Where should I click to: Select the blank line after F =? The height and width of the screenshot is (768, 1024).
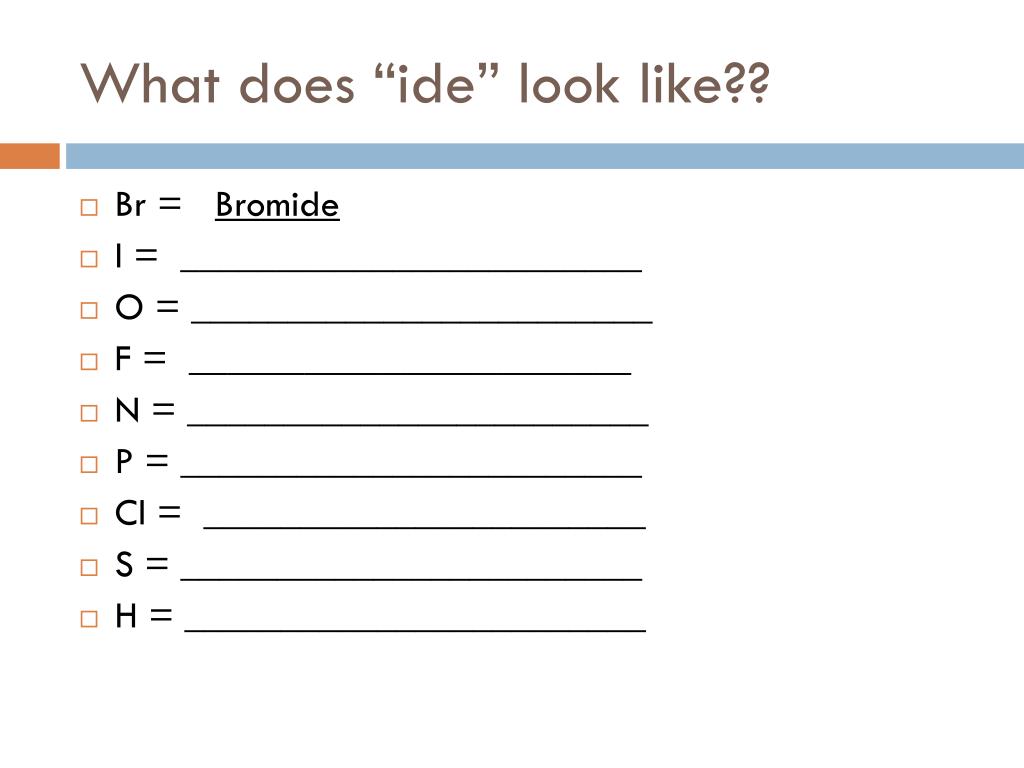410,372
